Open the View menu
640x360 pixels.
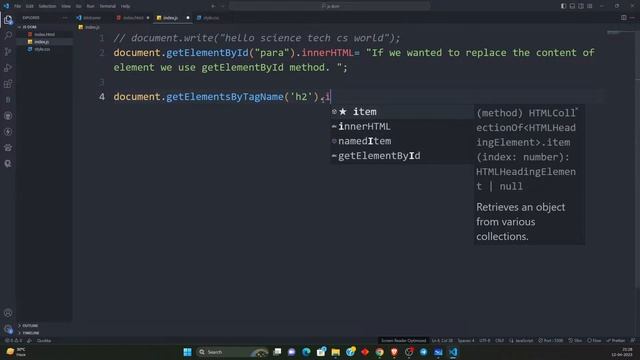(x=66, y=6)
